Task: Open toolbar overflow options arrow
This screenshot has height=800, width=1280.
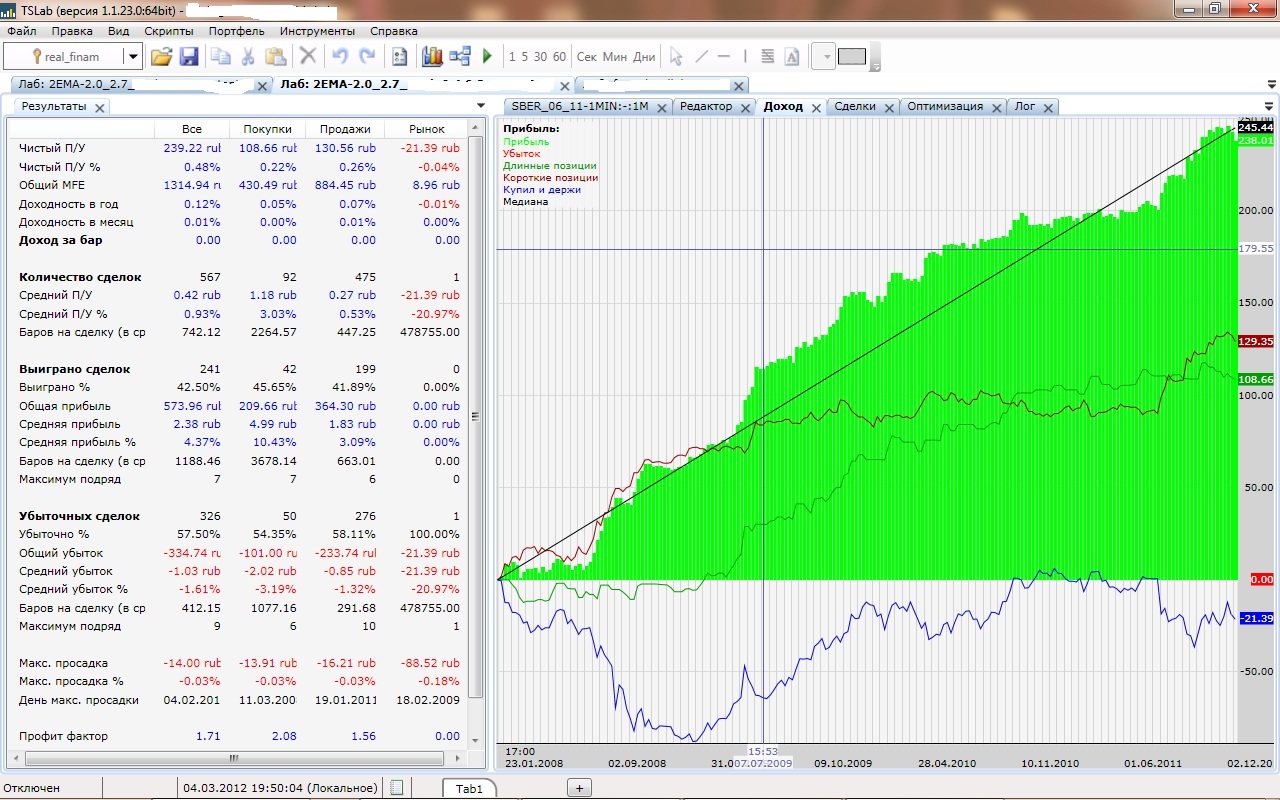Action: point(875,66)
